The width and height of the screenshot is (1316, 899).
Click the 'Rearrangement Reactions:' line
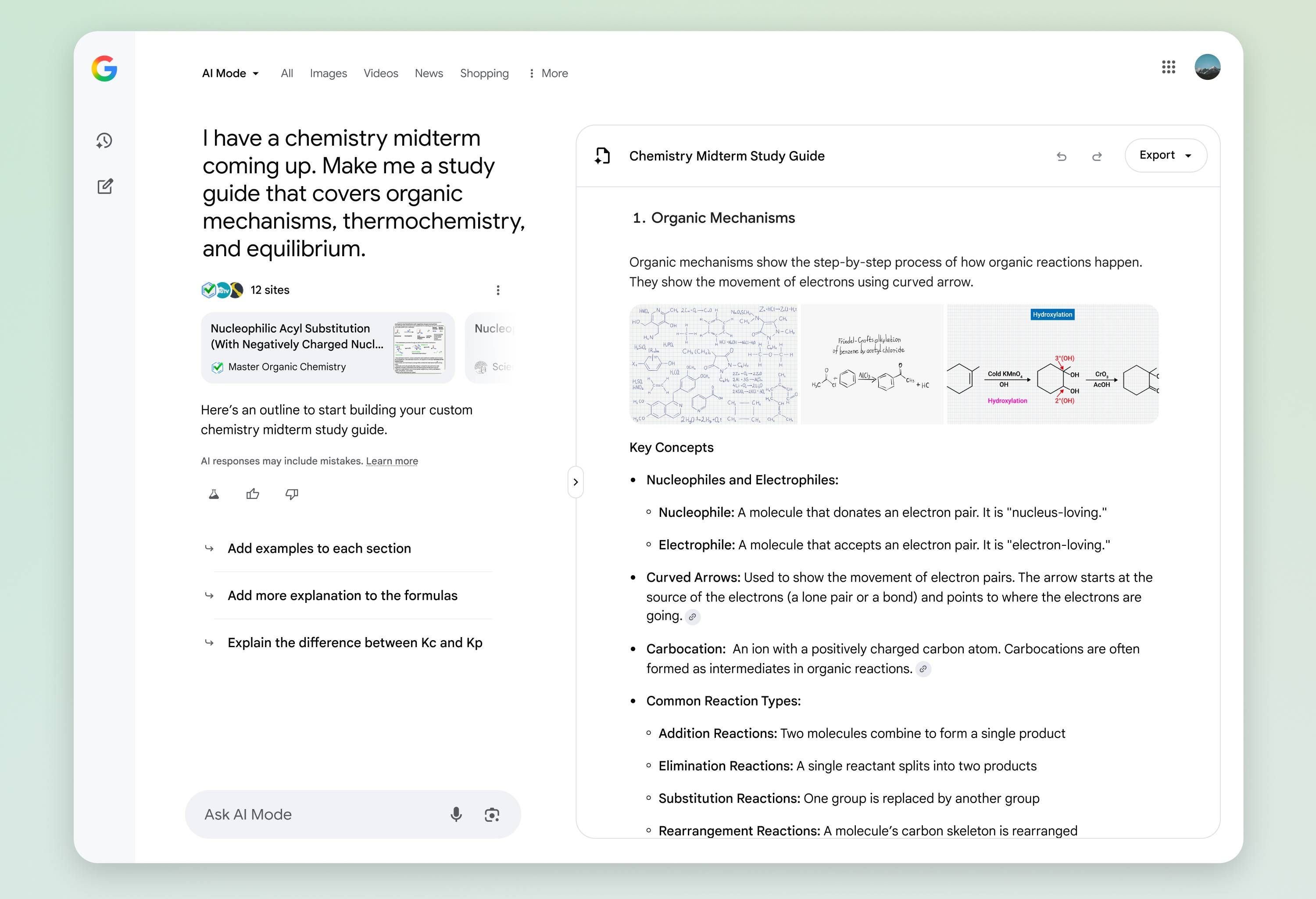868,831
